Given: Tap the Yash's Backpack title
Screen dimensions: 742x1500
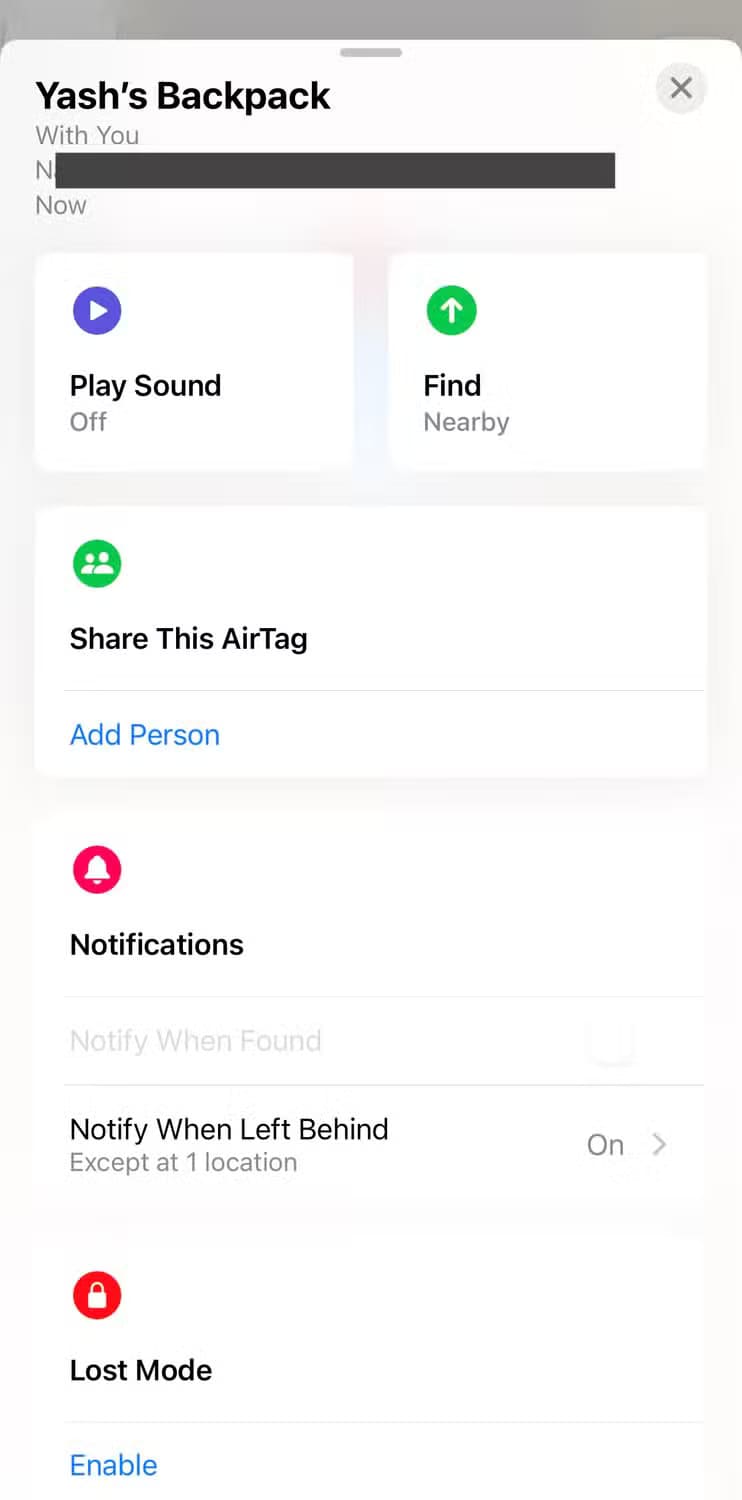Looking at the screenshot, I should coord(183,96).
